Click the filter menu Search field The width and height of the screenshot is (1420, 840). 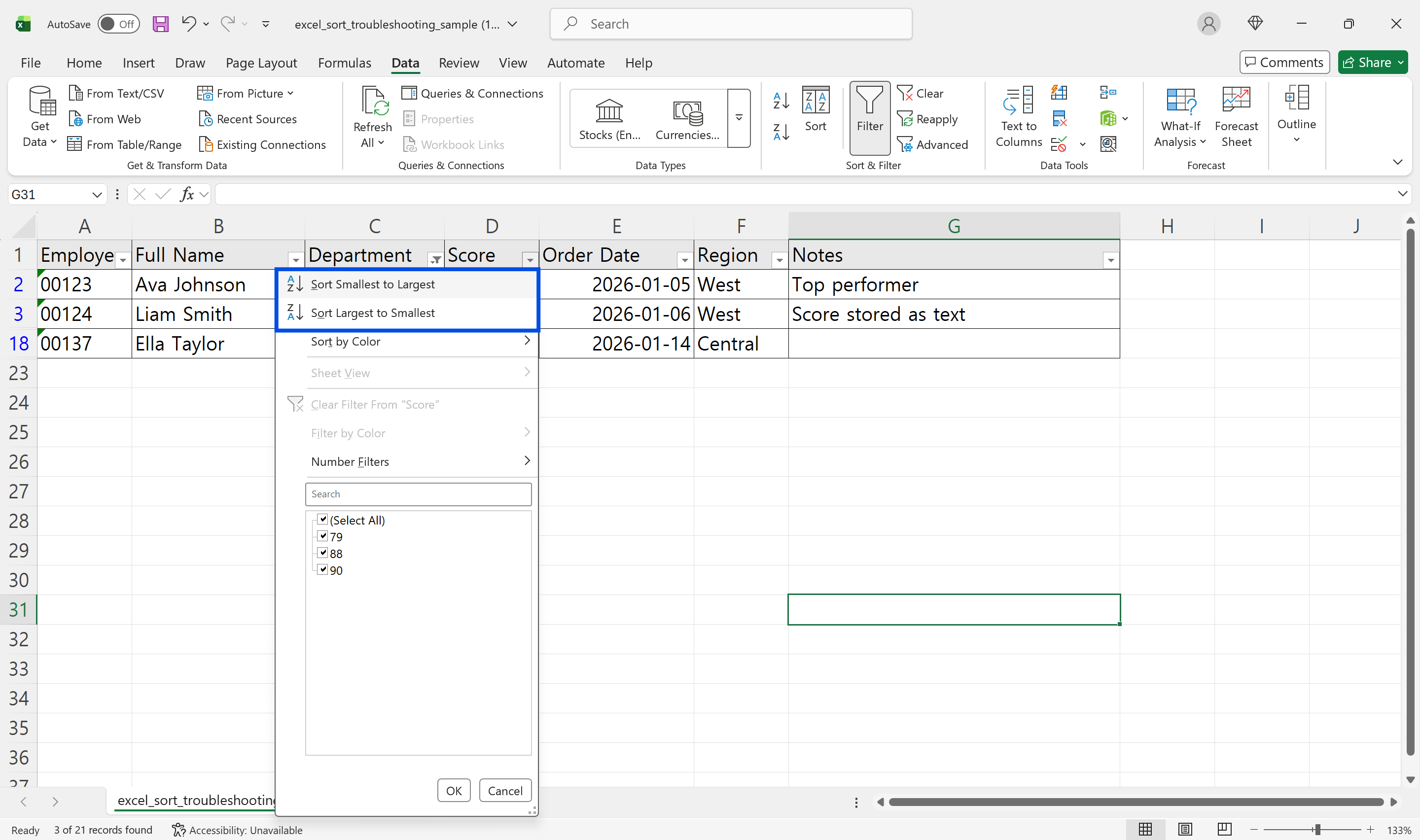[418, 494]
